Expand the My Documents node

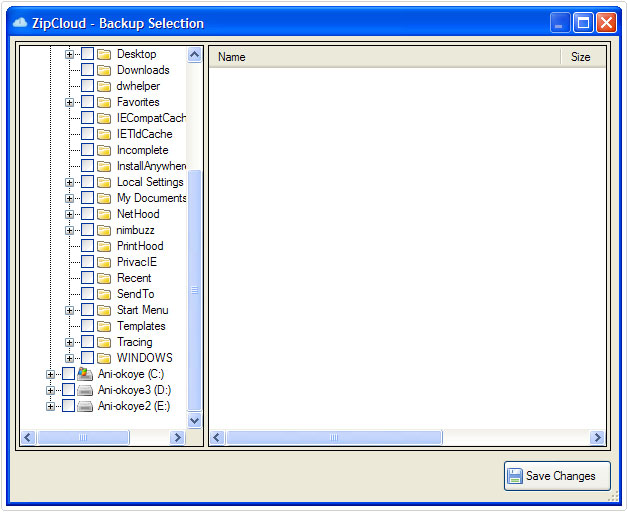coord(69,198)
